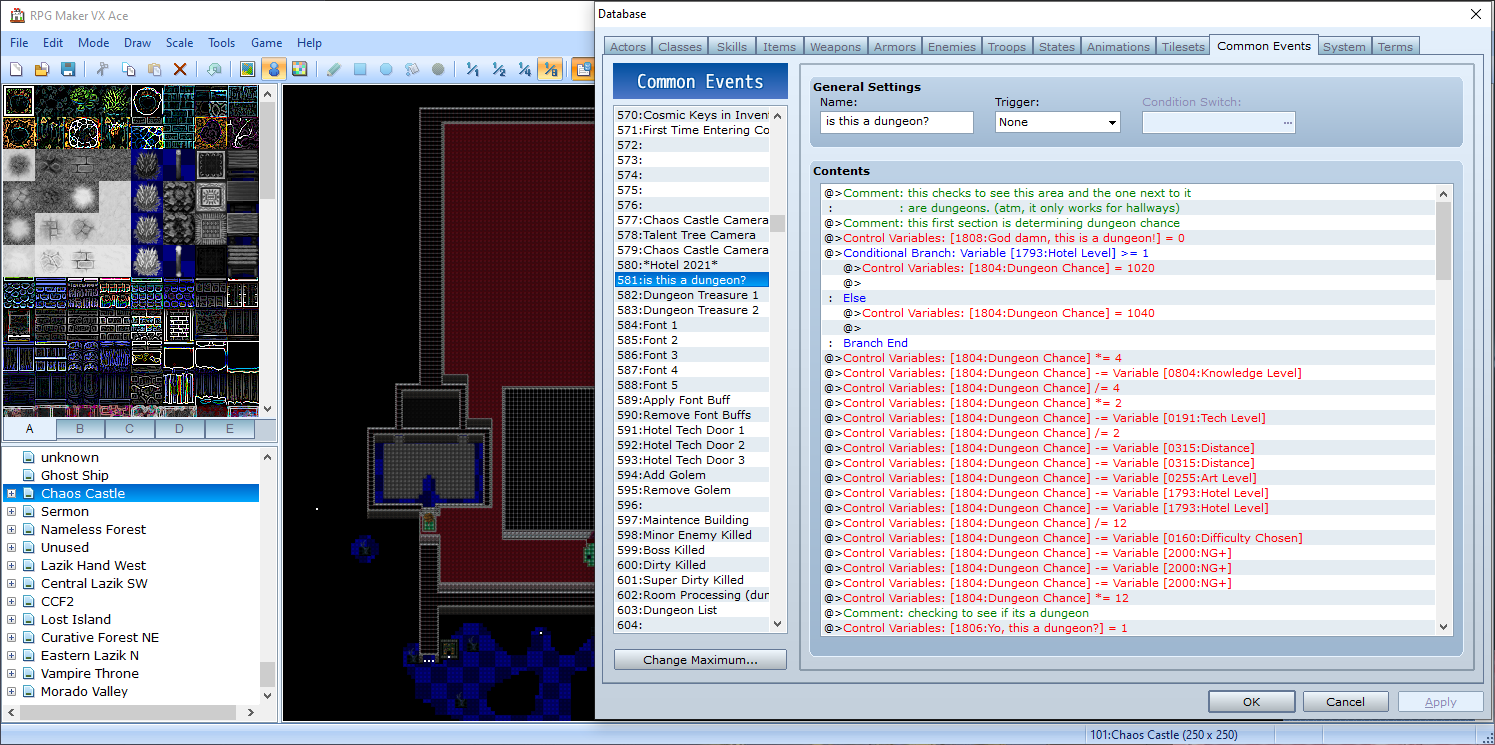Image resolution: width=1495 pixels, height=745 pixels.
Task: Select the Morado Valley map
Action: point(84,692)
